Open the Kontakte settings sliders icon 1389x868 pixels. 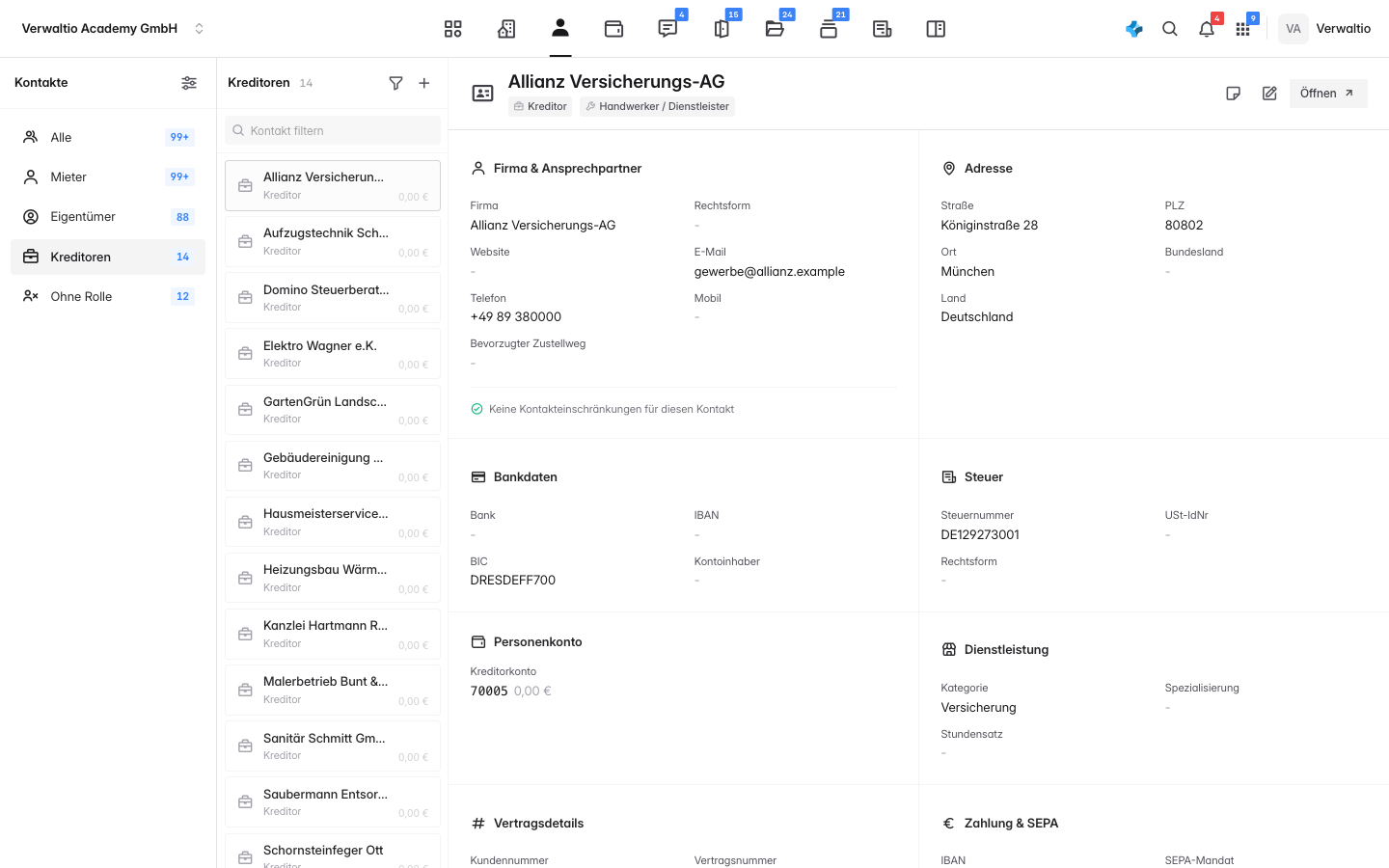tap(189, 83)
